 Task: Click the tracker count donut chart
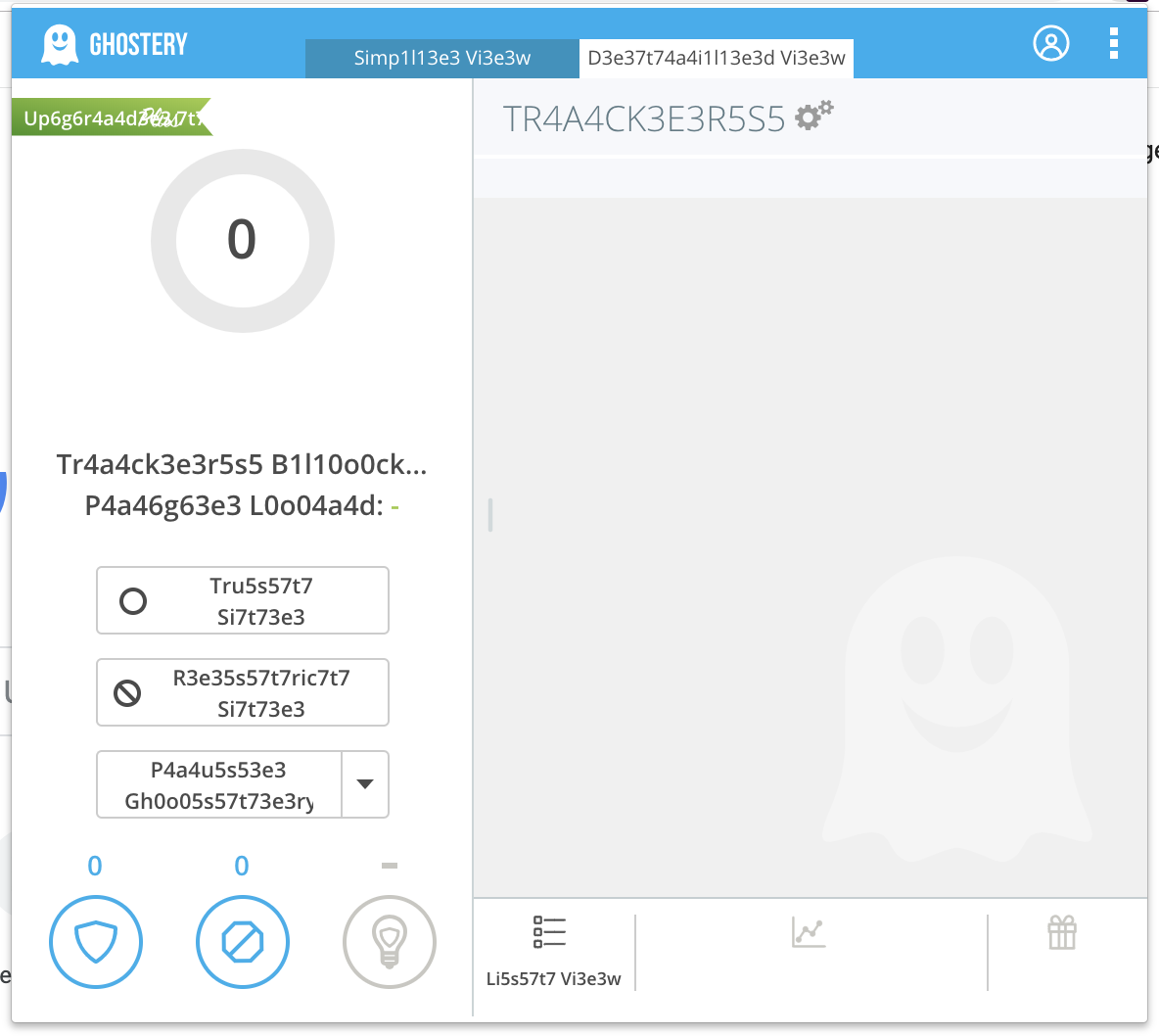pos(243,240)
